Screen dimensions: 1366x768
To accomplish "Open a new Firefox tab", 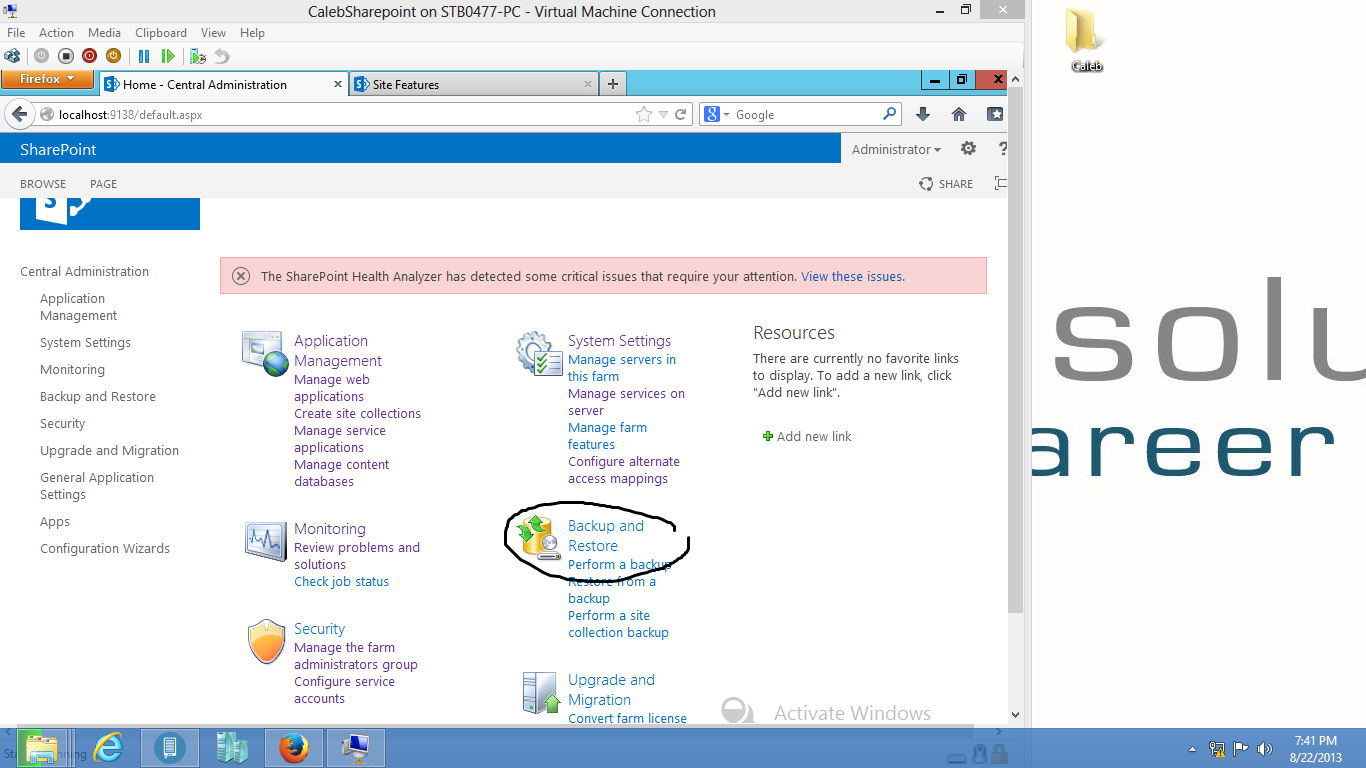I will 613,84.
